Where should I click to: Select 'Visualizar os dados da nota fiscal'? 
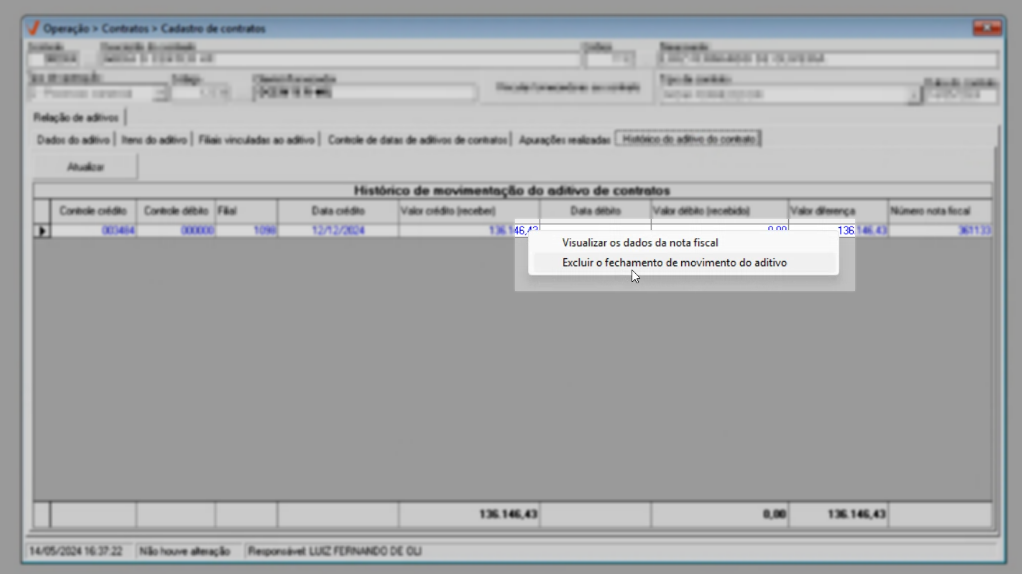[640, 242]
